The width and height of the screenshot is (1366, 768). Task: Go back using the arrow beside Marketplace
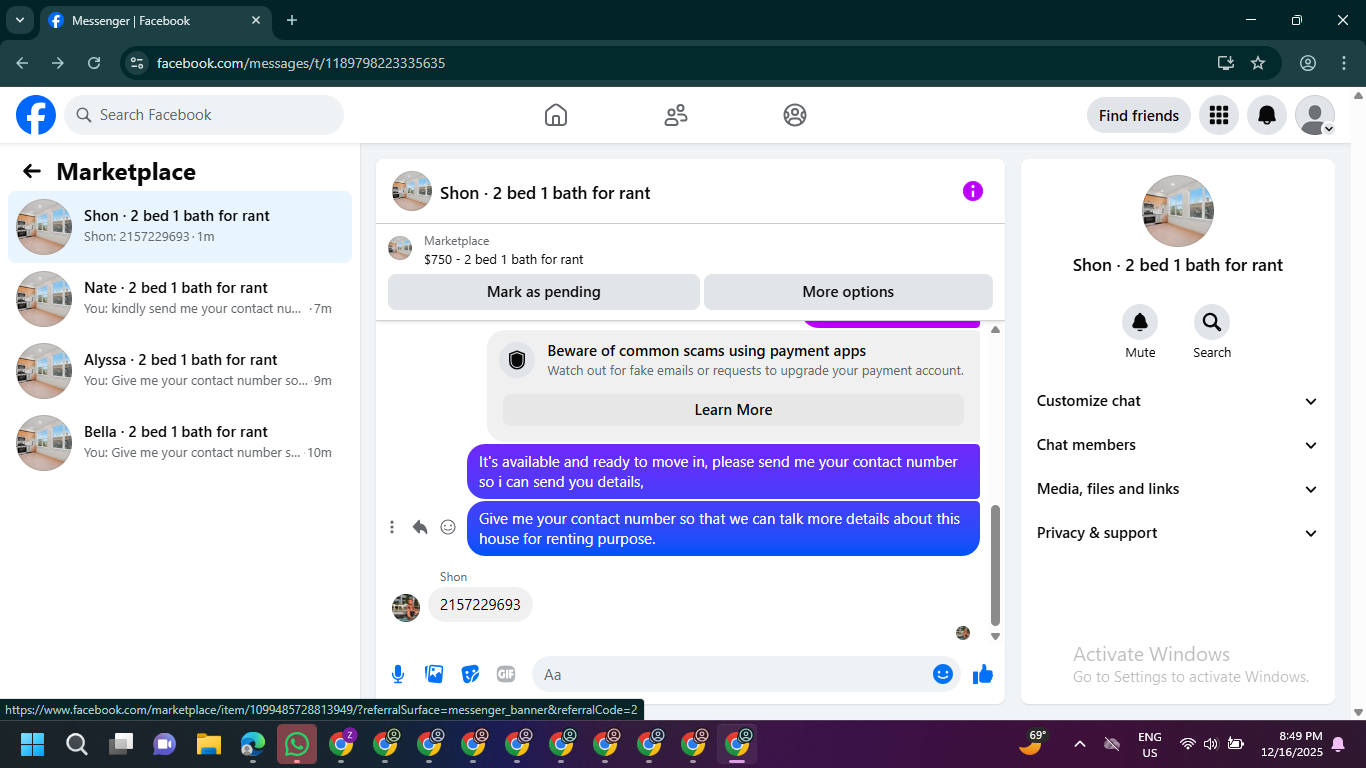coord(32,172)
